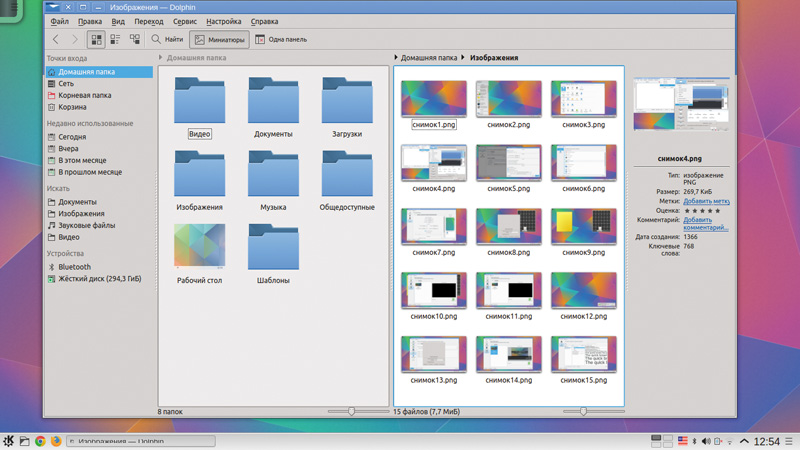Click the Изображения breadcrumb in right pane
The width and height of the screenshot is (800, 450).
(x=494, y=58)
